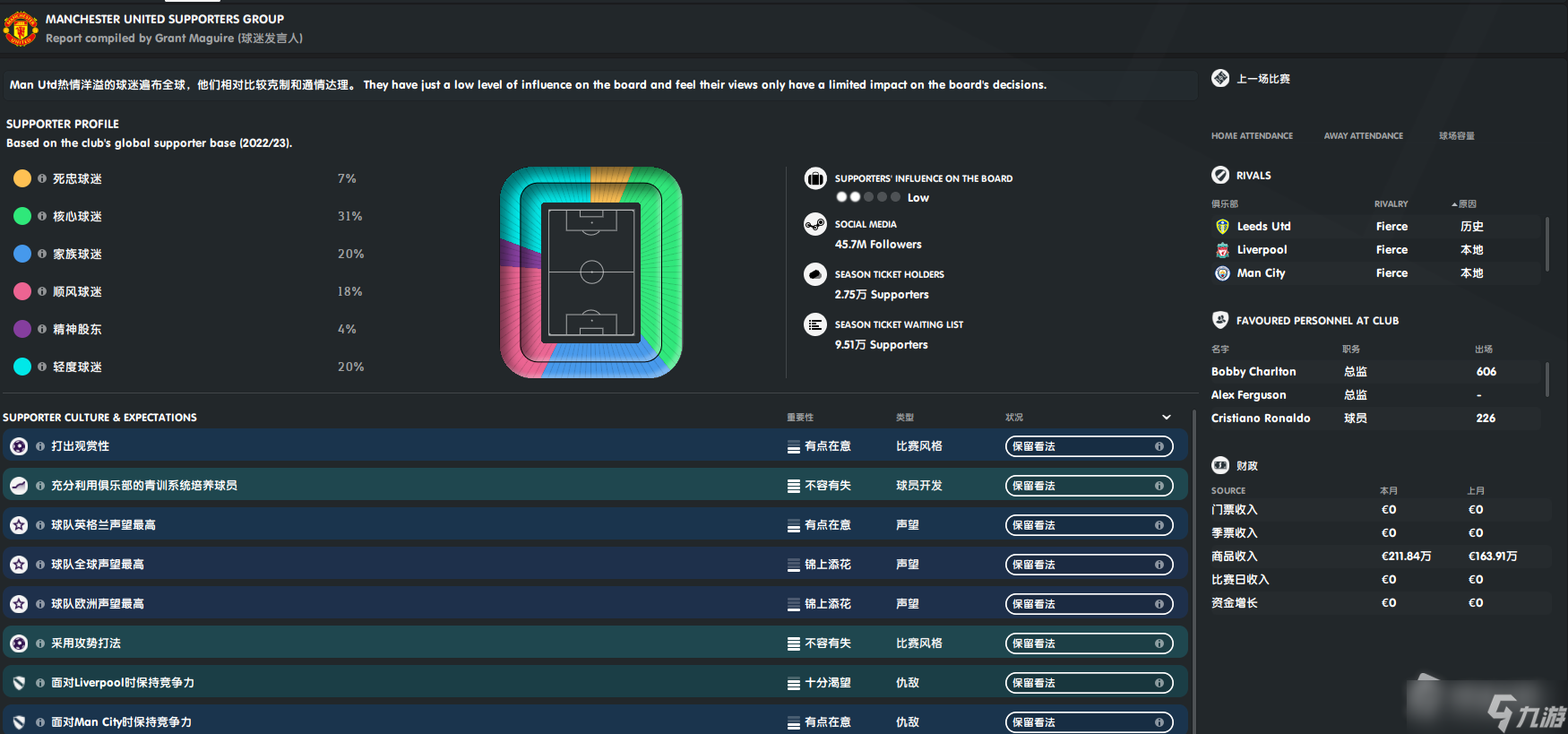Image resolution: width=1568 pixels, height=734 pixels.
Task: Open info icon beside 死忠球迷
Action: pyautogui.click(x=42, y=178)
